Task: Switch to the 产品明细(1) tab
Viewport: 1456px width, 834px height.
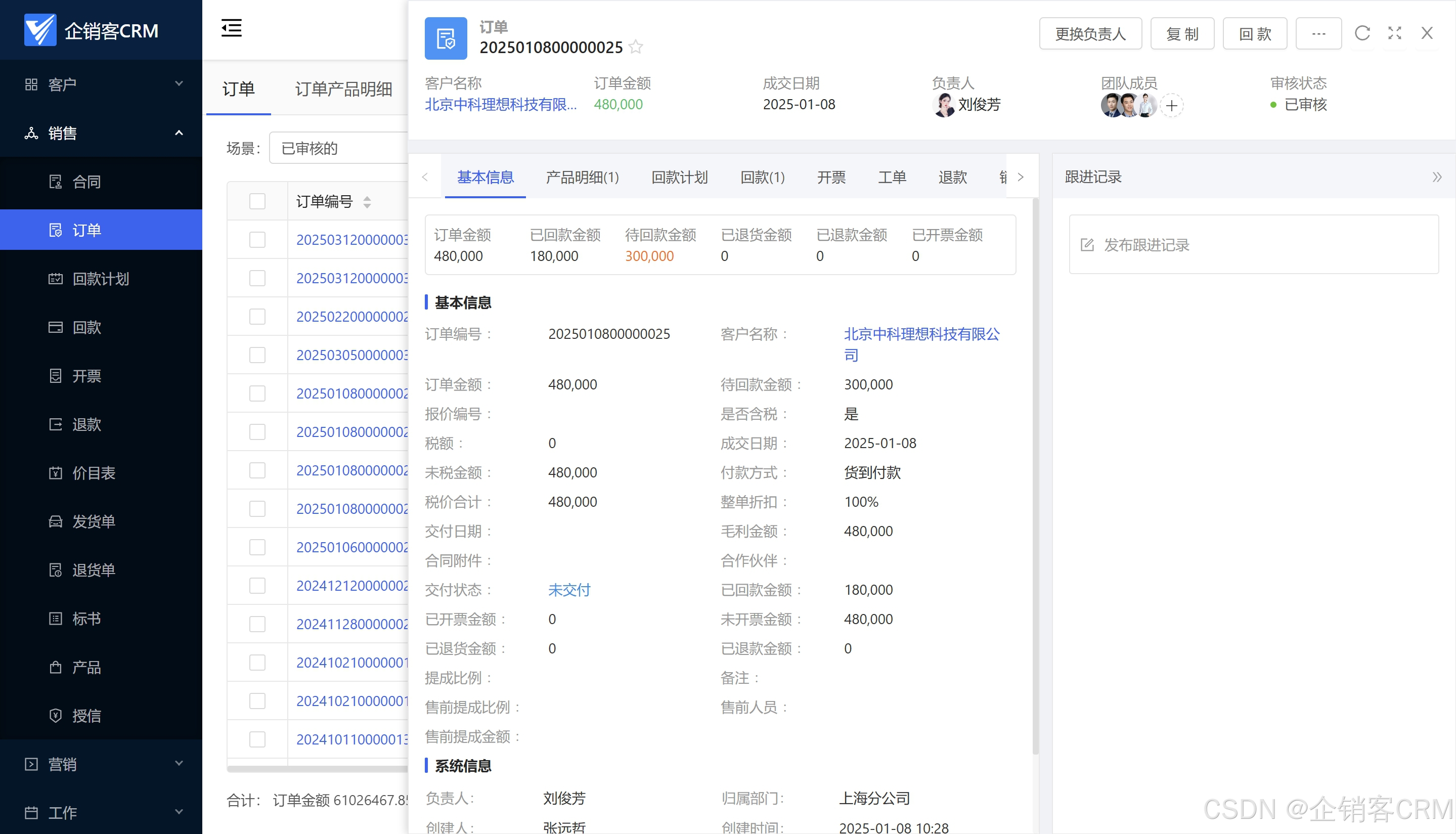Action: coord(582,177)
